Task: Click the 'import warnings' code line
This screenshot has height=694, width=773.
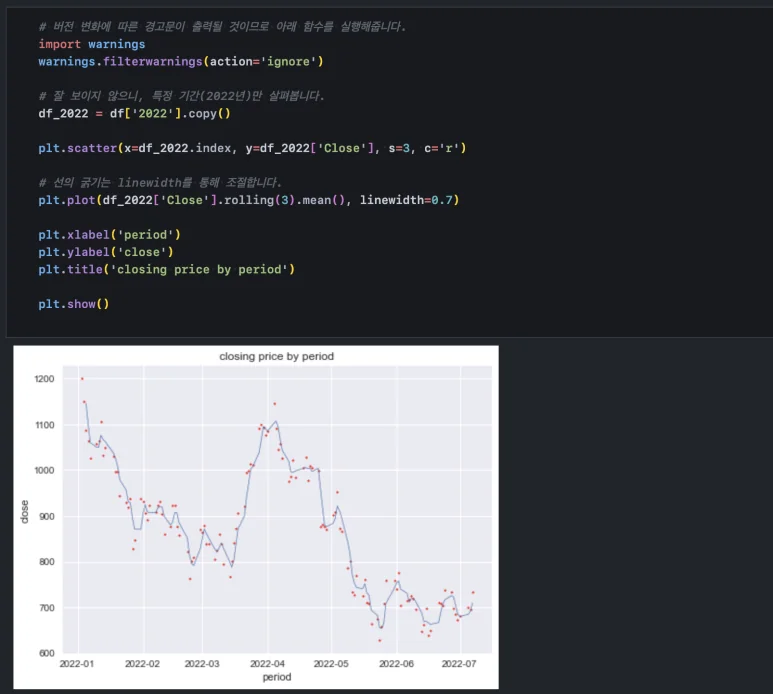Action: 92,44
